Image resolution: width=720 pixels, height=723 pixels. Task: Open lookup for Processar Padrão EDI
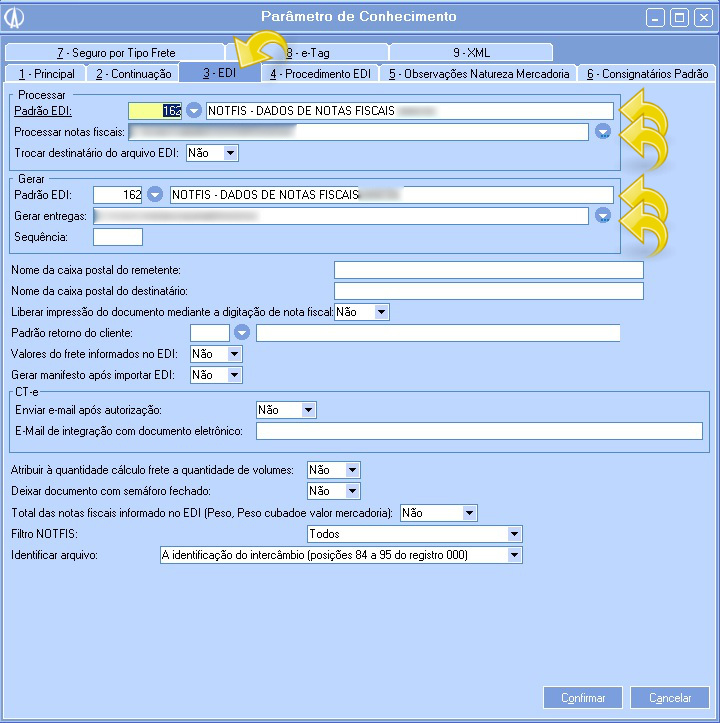[194, 111]
